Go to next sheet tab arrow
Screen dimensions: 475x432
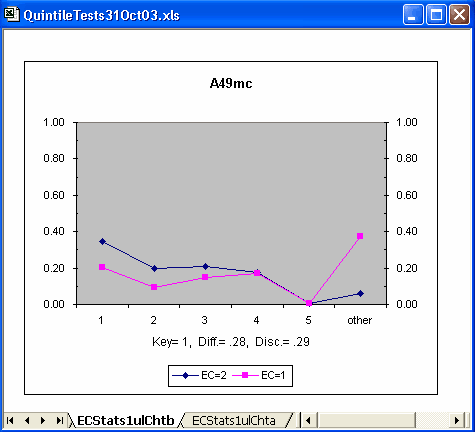tap(43, 421)
